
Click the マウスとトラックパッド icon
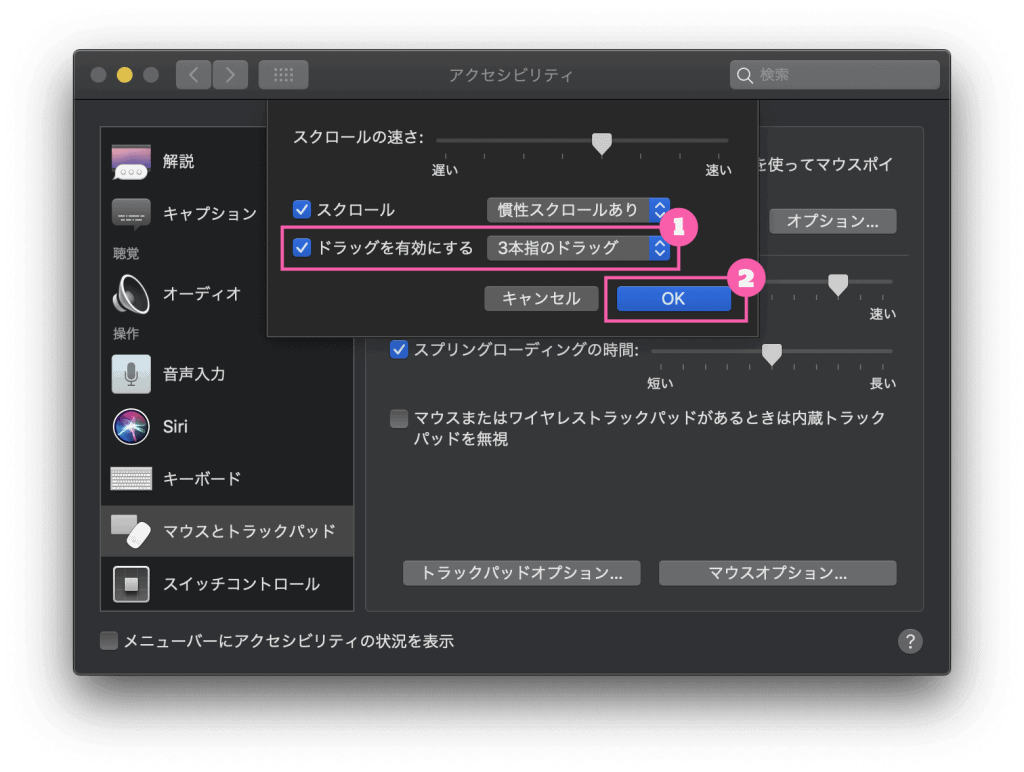pyautogui.click(x=131, y=531)
